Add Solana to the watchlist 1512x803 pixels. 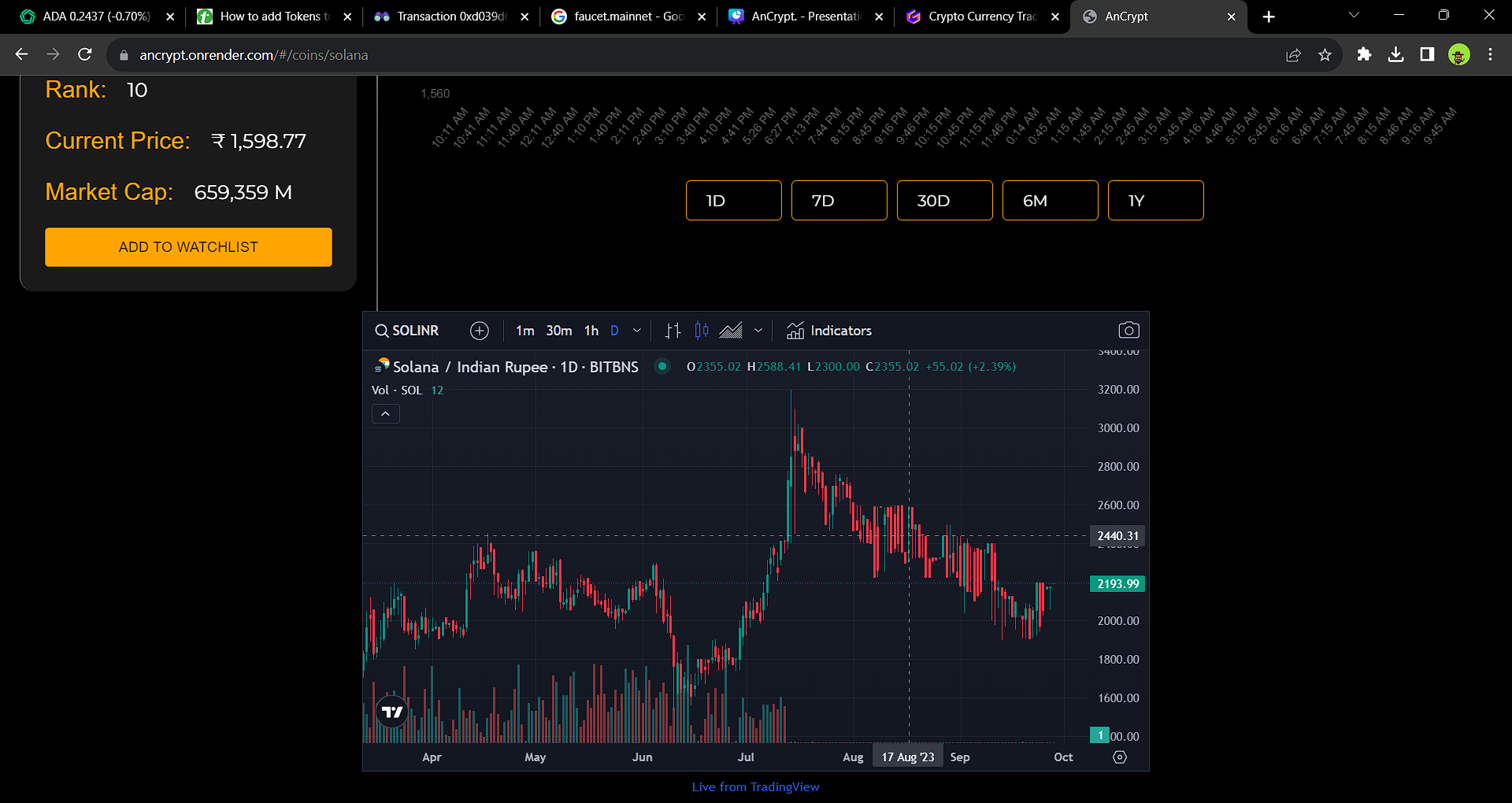(x=188, y=247)
